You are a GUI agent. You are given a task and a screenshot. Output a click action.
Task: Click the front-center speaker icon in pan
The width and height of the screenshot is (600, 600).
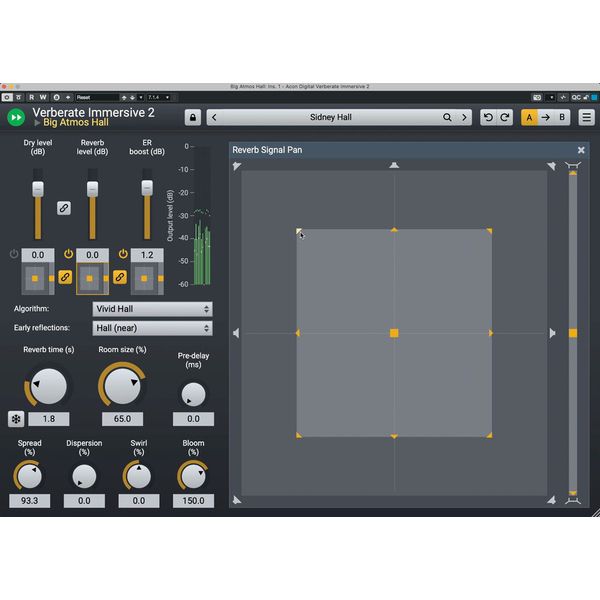(x=394, y=165)
